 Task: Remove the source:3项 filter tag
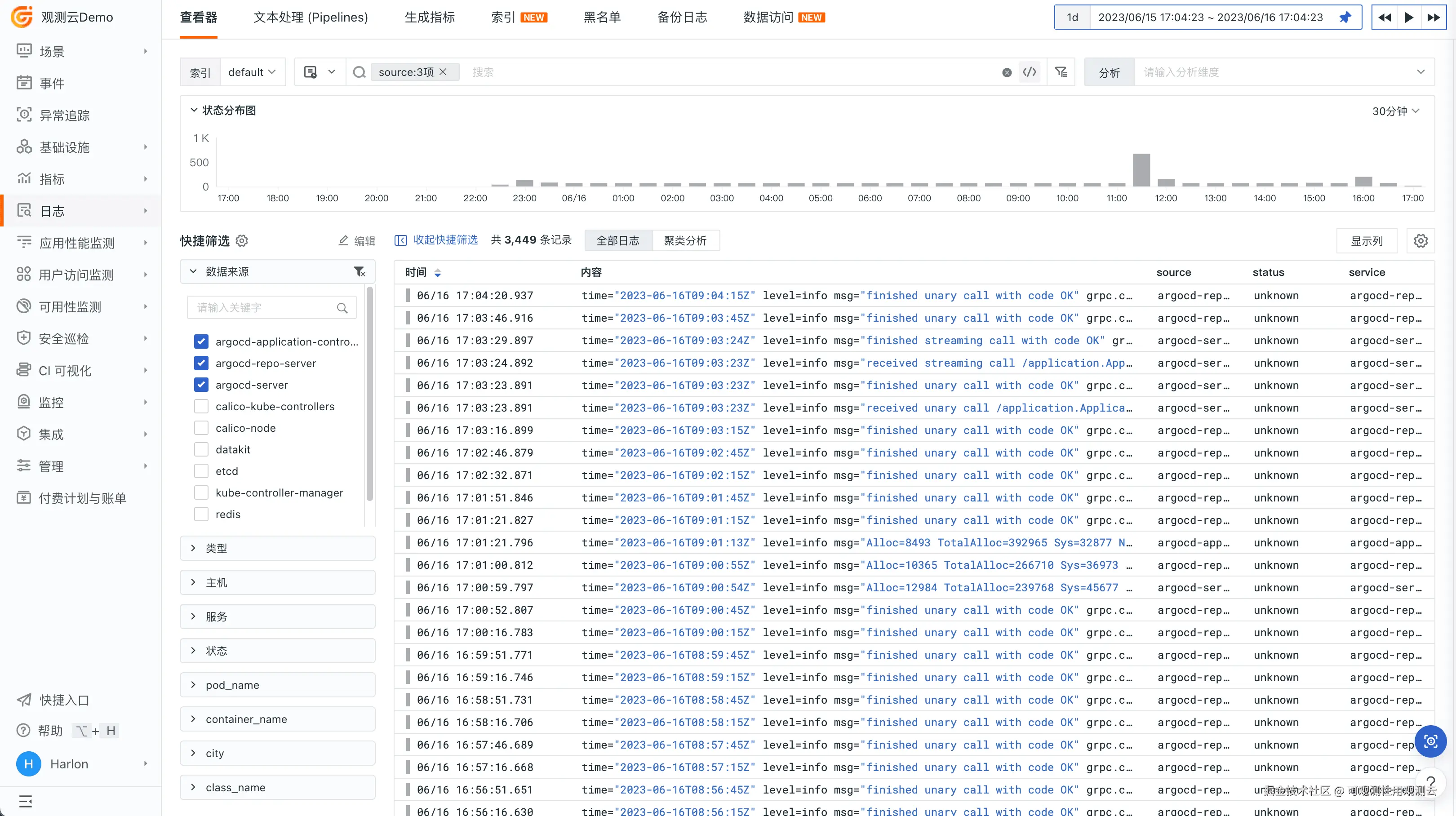pos(444,72)
